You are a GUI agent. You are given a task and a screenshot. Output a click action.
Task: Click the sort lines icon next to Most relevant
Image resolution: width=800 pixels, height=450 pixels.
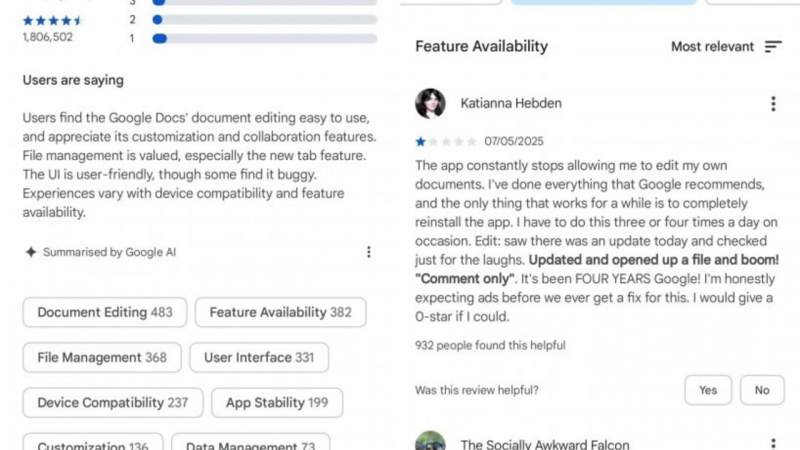(x=773, y=47)
